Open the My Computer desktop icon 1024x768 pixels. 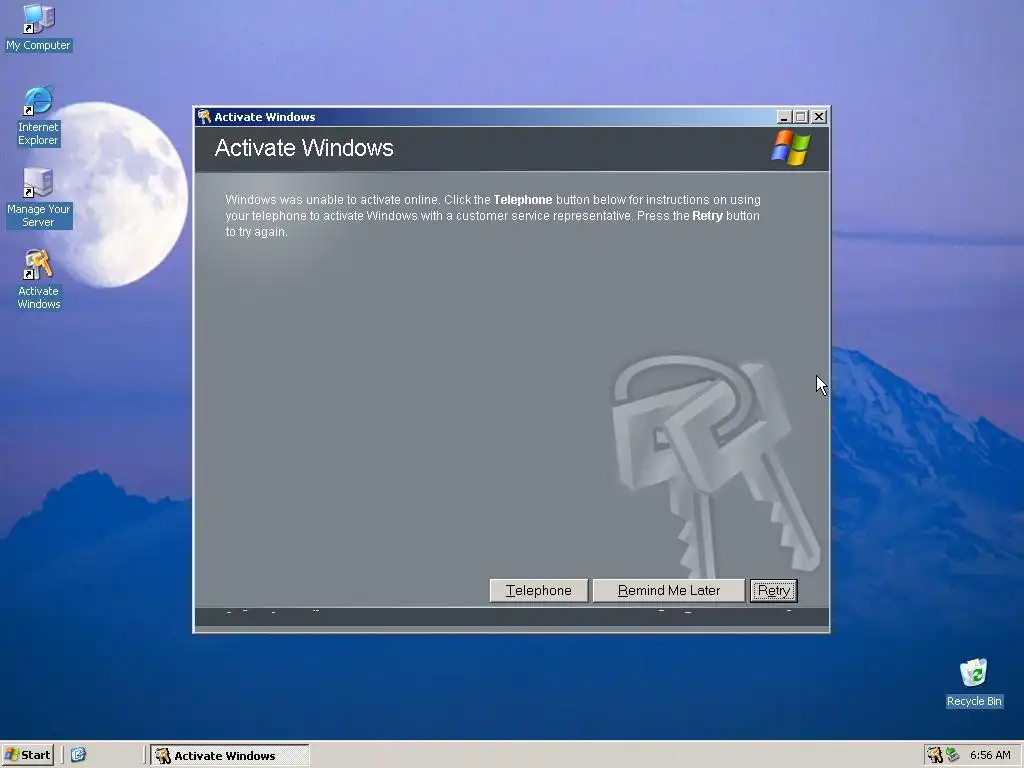(39, 27)
